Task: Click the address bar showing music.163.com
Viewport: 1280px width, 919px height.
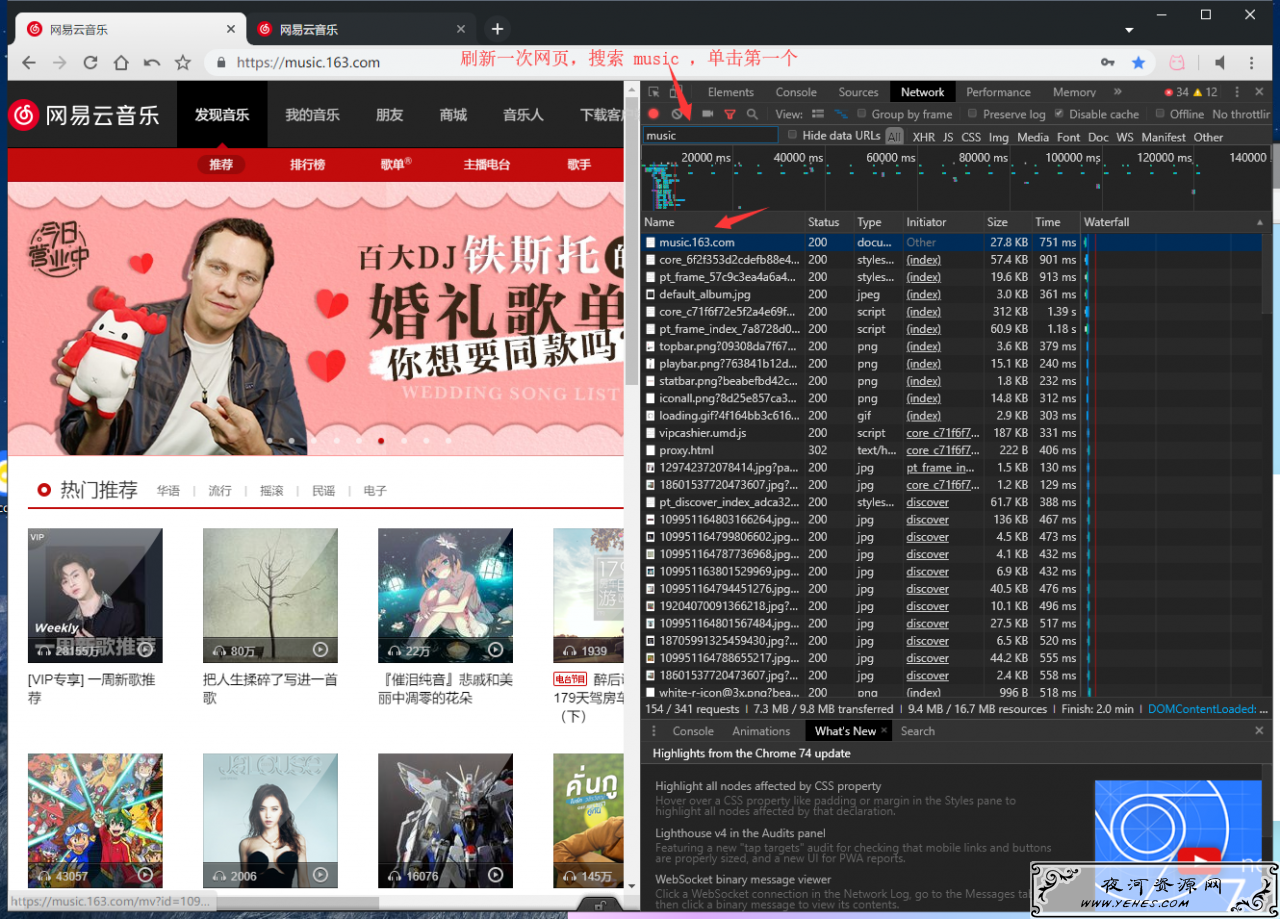Action: coord(650,62)
